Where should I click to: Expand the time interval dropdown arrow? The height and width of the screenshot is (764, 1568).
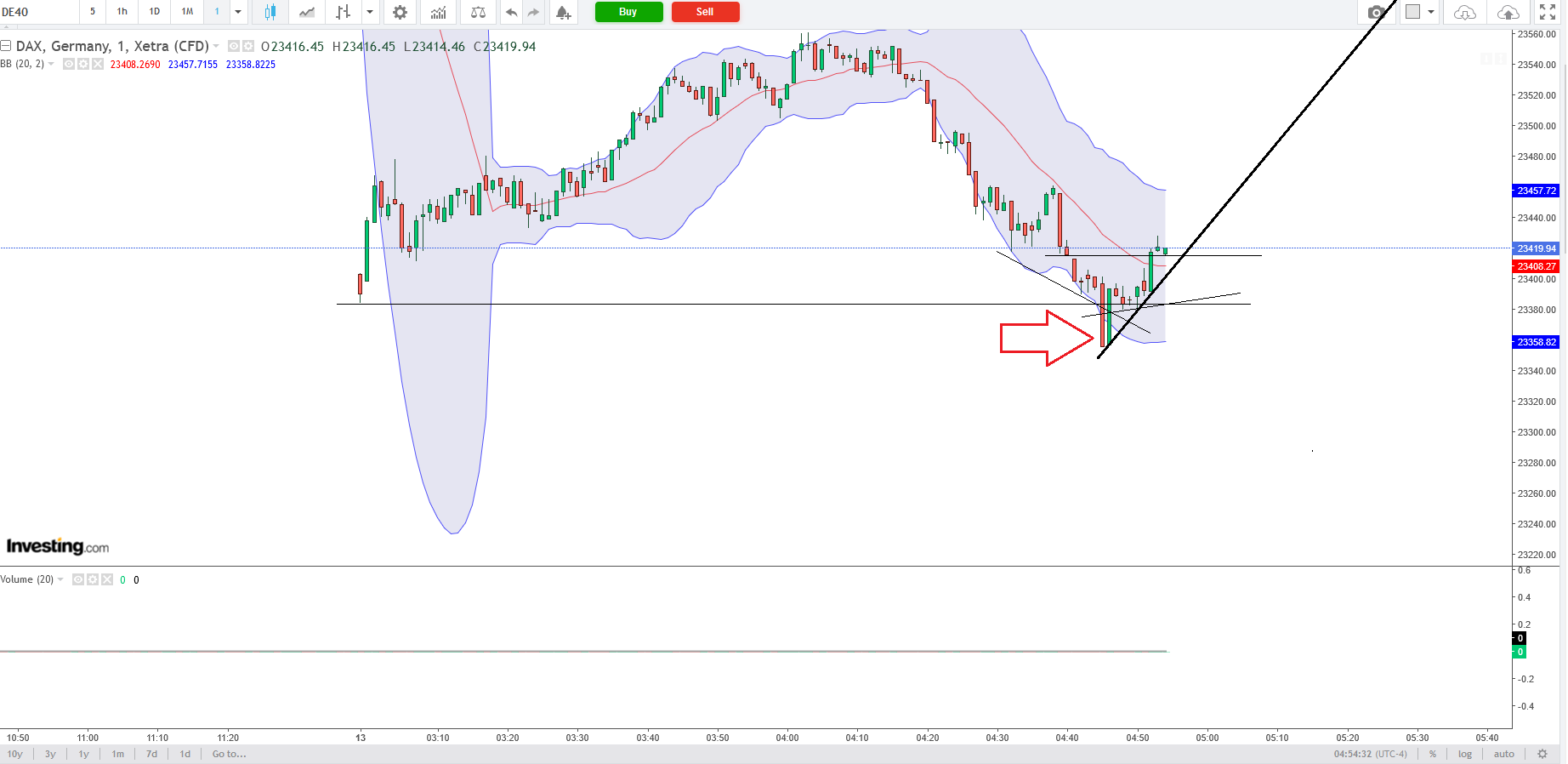[x=238, y=12]
